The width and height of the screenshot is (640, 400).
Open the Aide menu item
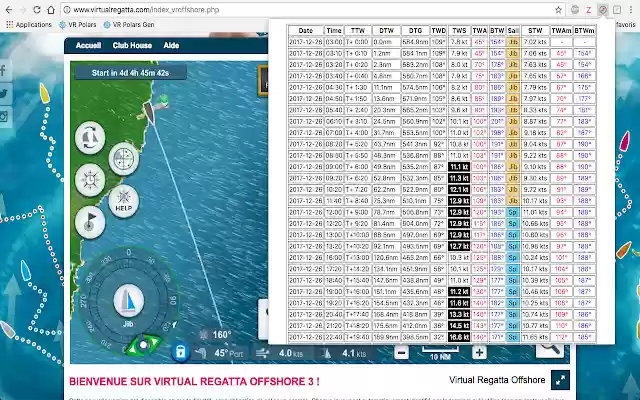(x=171, y=45)
